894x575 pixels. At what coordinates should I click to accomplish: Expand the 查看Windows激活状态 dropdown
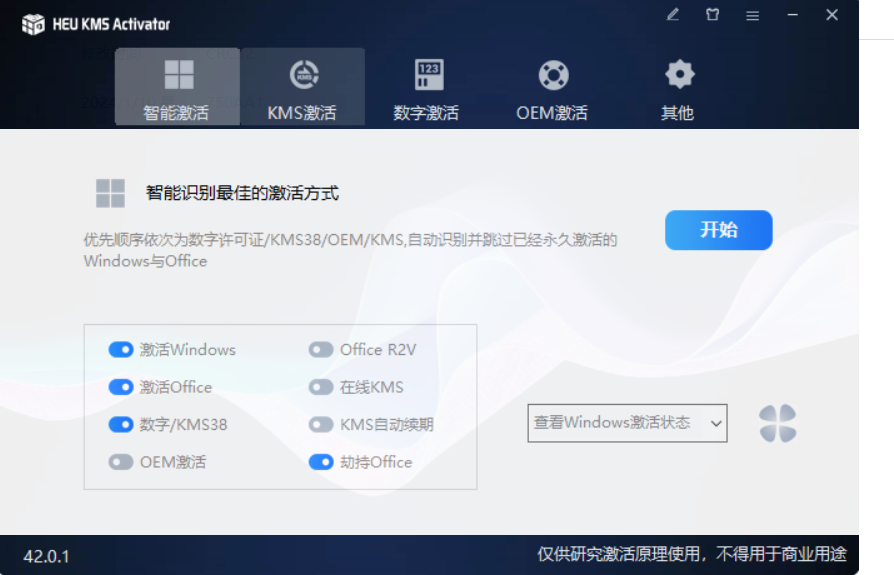[627, 423]
